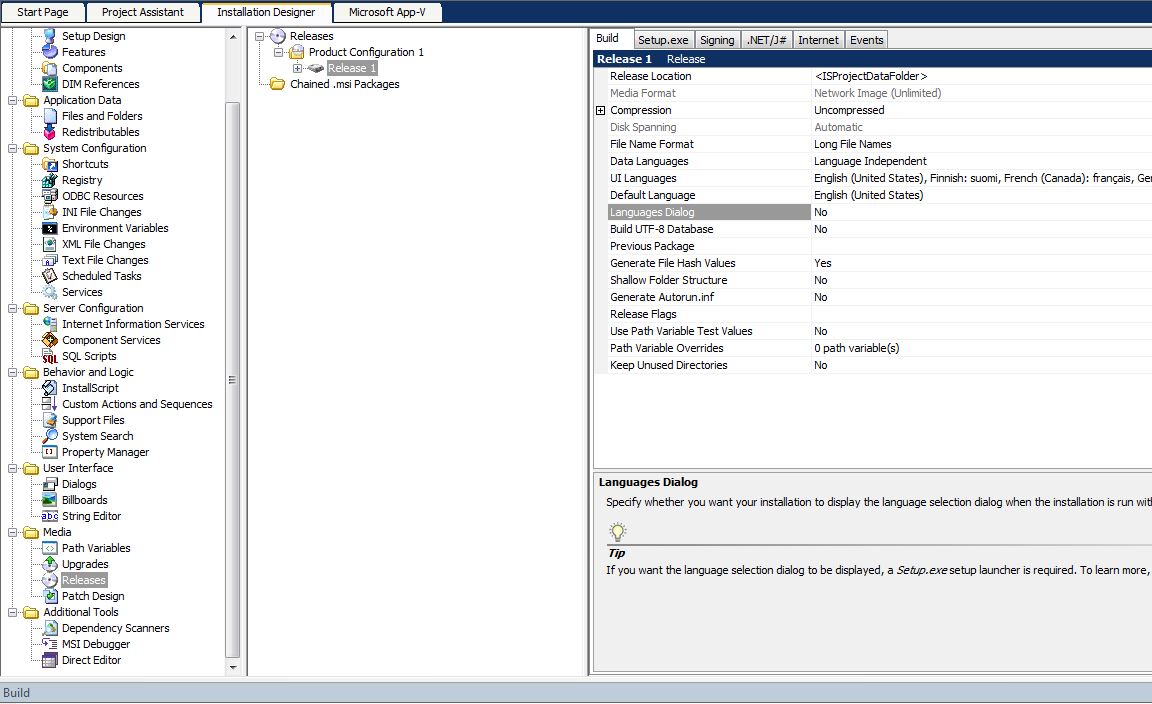Image resolution: width=1152 pixels, height=704 pixels.
Task: Collapse the Server Configuration folder
Action: [12, 308]
